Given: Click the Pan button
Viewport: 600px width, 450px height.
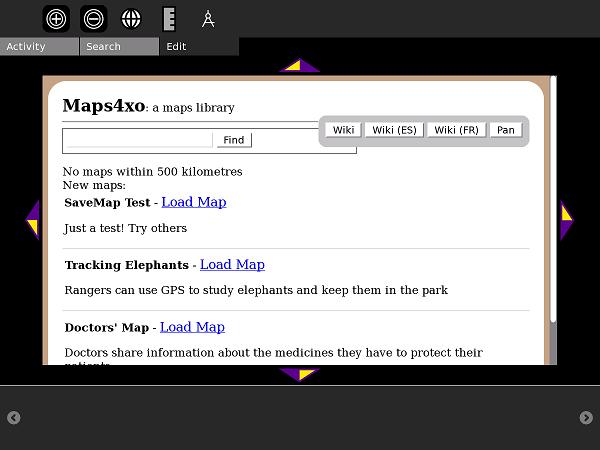Looking at the screenshot, I should tap(506, 130).
